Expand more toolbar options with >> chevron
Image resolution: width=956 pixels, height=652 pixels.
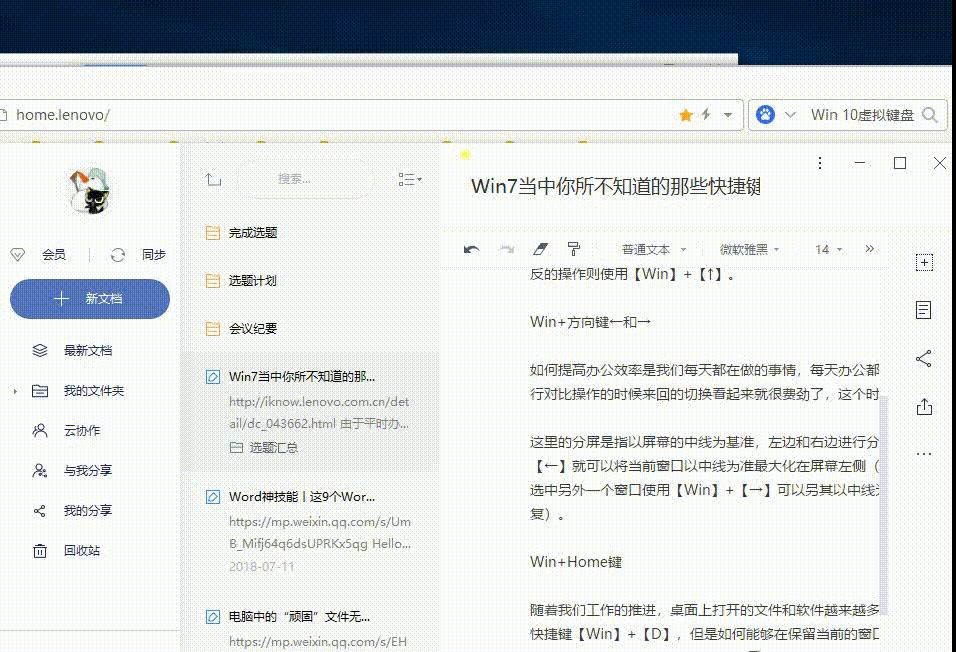click(871, 249)
